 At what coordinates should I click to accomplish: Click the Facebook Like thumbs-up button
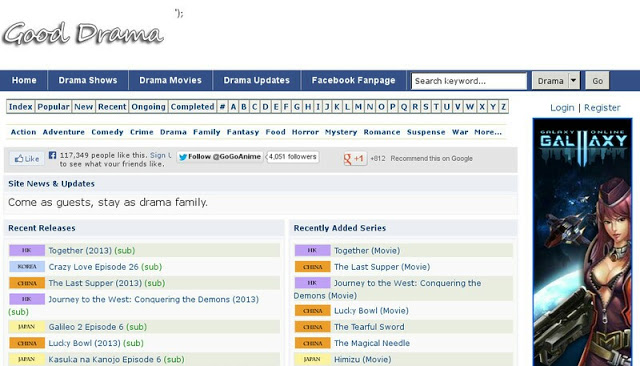[x=27, y=159]
